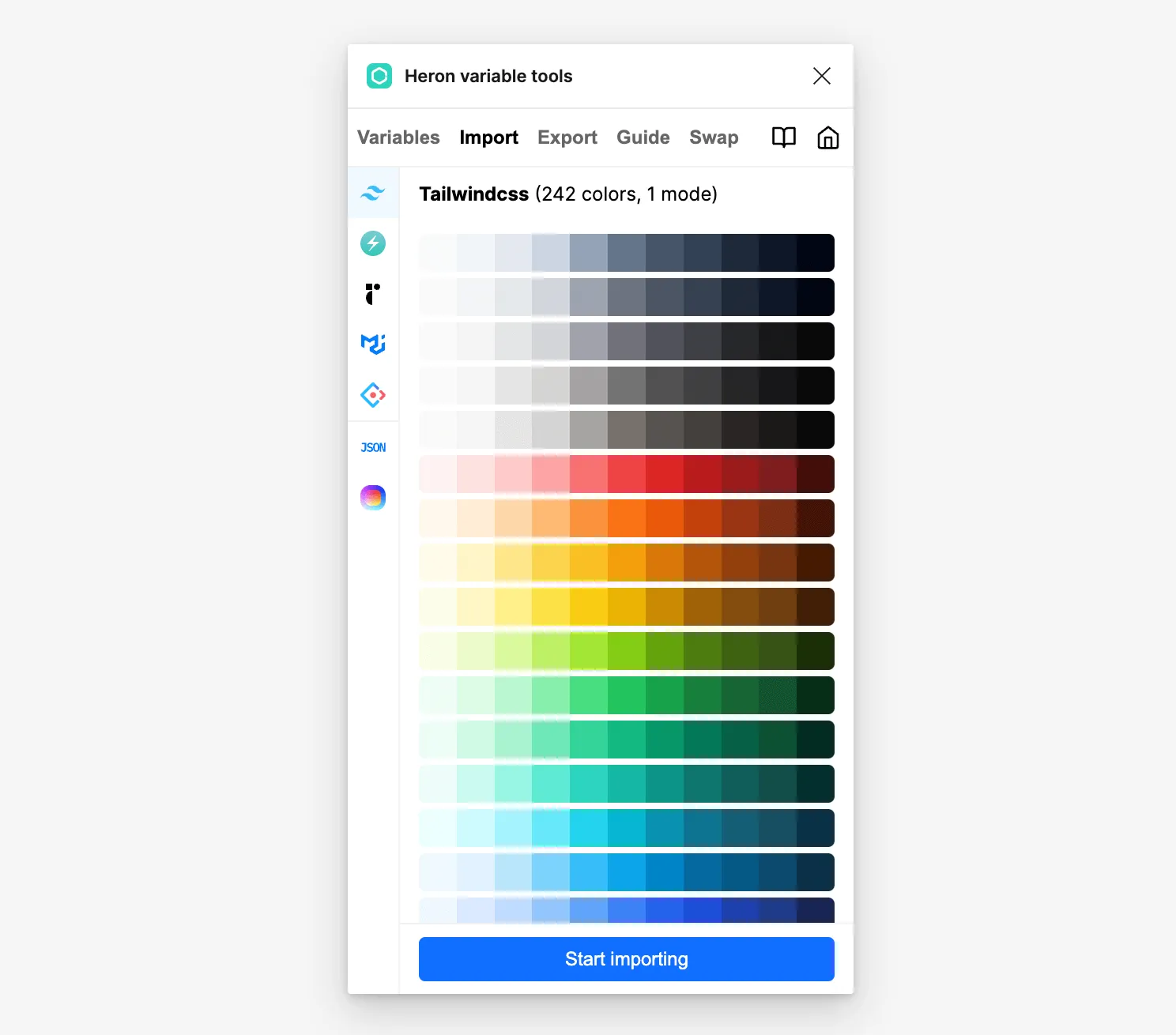Pick the pure yellow swatch in yellow row
This screenshot has height=1035, width=1176.
pos(589,607)
